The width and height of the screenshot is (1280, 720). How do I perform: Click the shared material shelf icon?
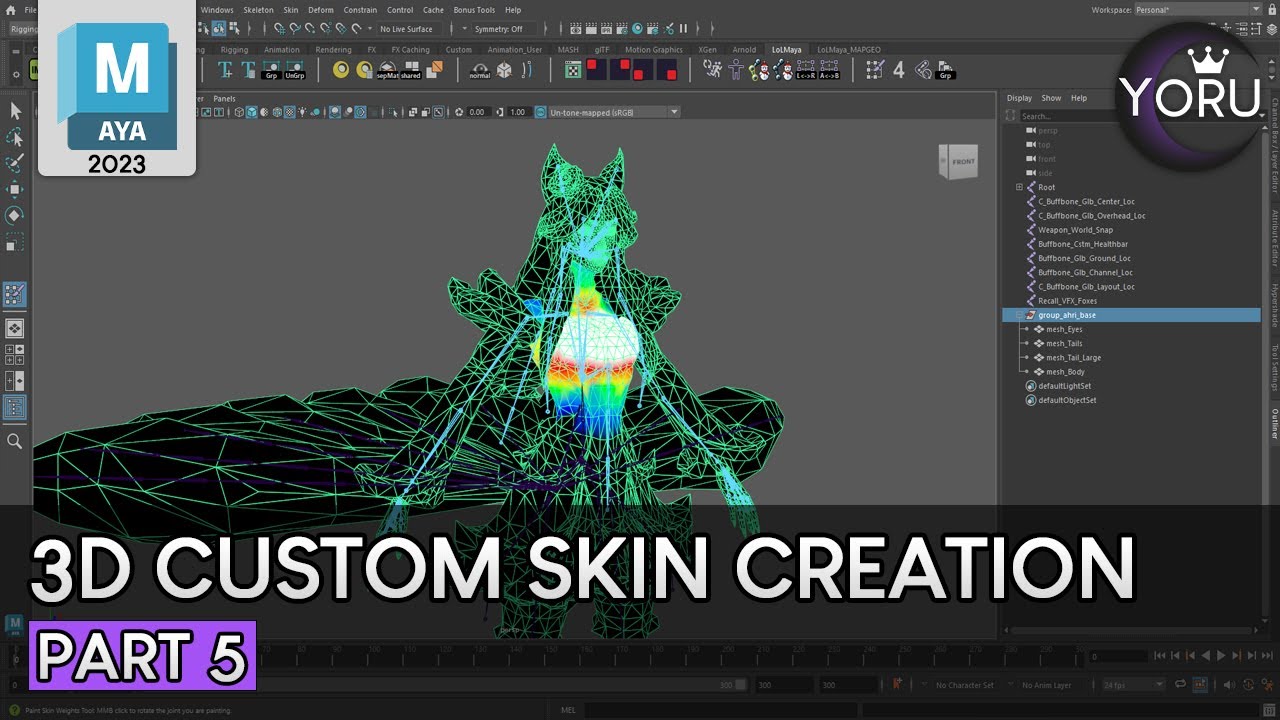click(x=411, y=70)
